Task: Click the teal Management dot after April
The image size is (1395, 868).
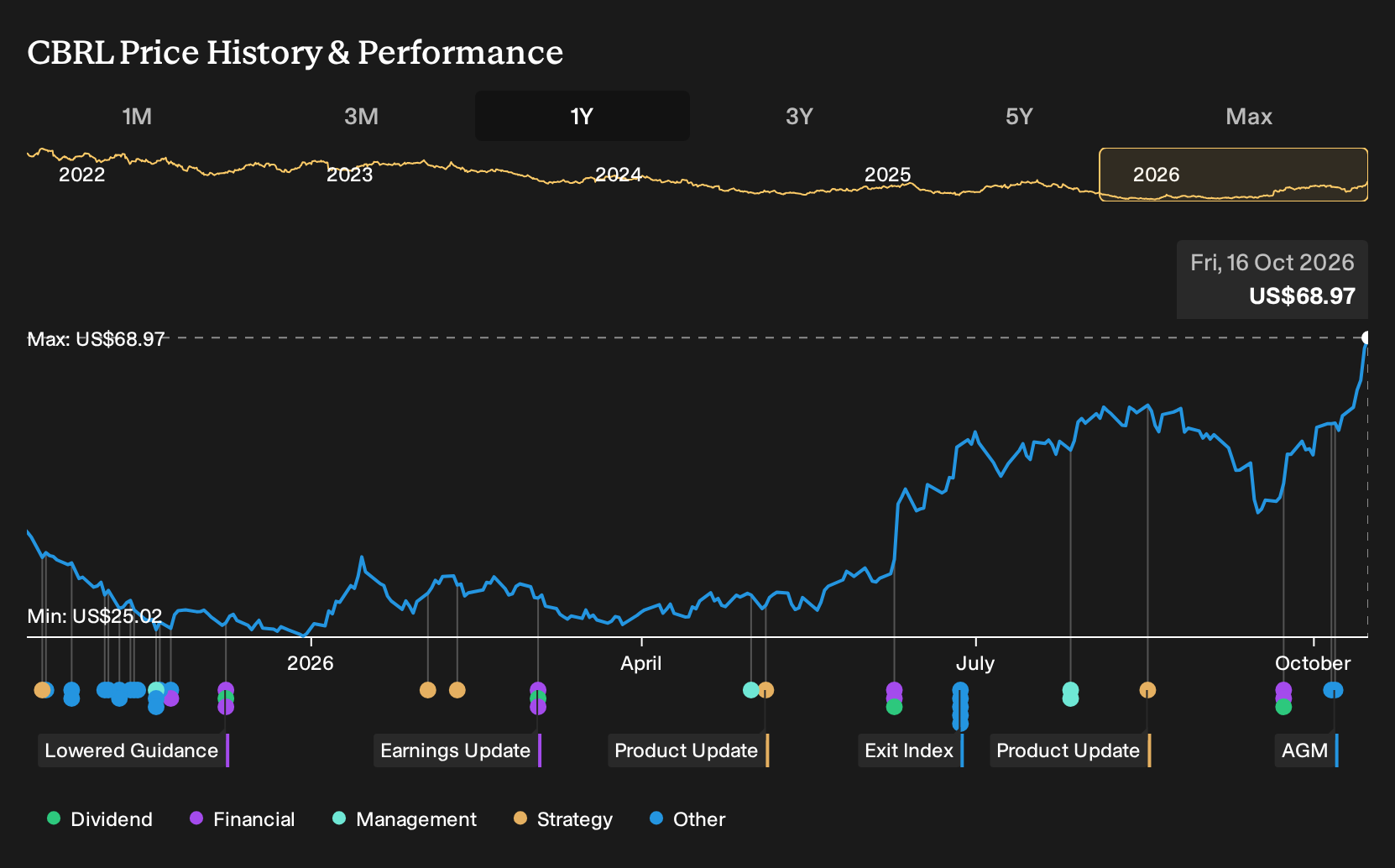Action: (751, 690)
